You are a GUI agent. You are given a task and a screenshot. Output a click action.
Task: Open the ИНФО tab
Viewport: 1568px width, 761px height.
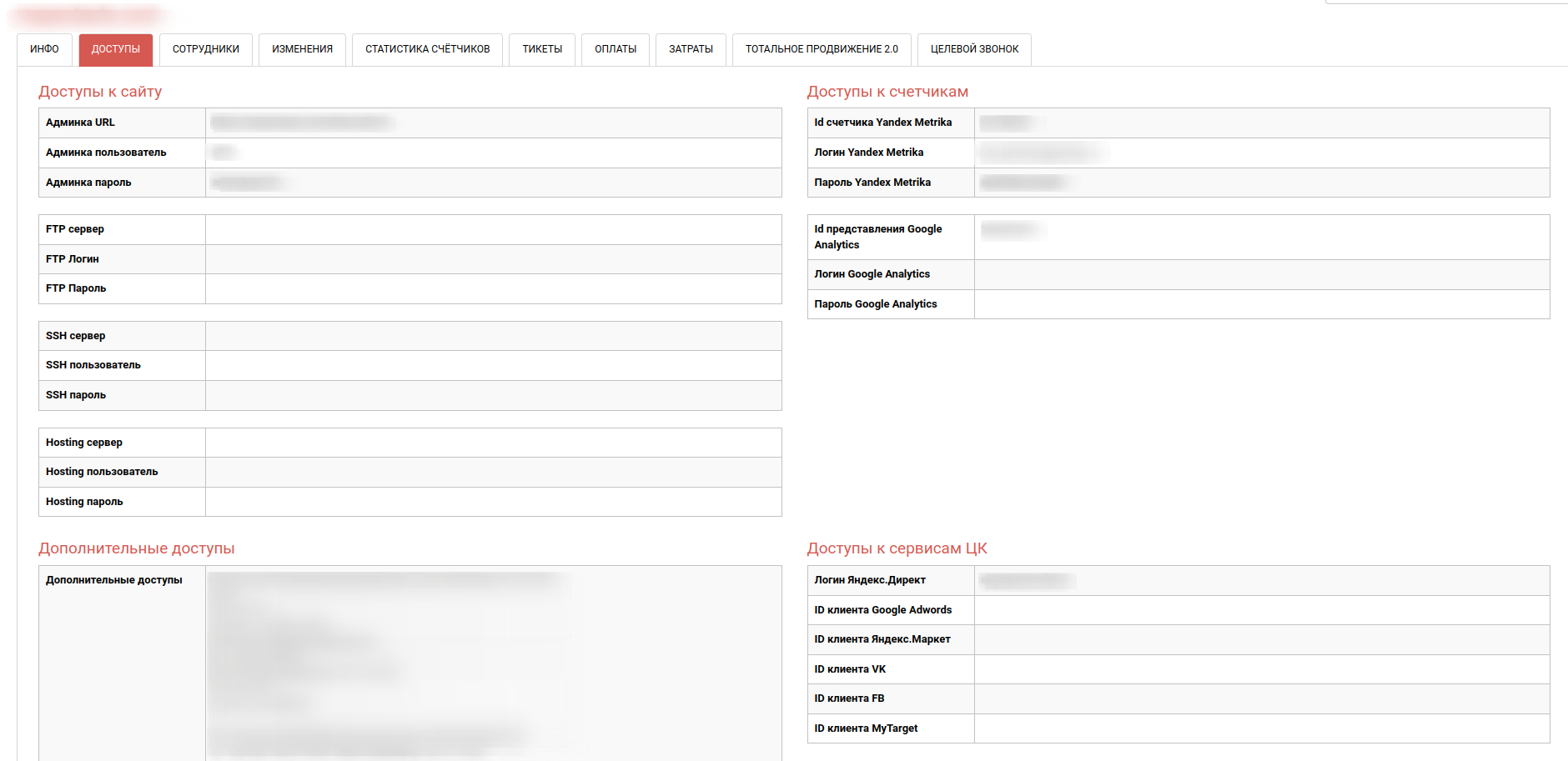point(44,49)
